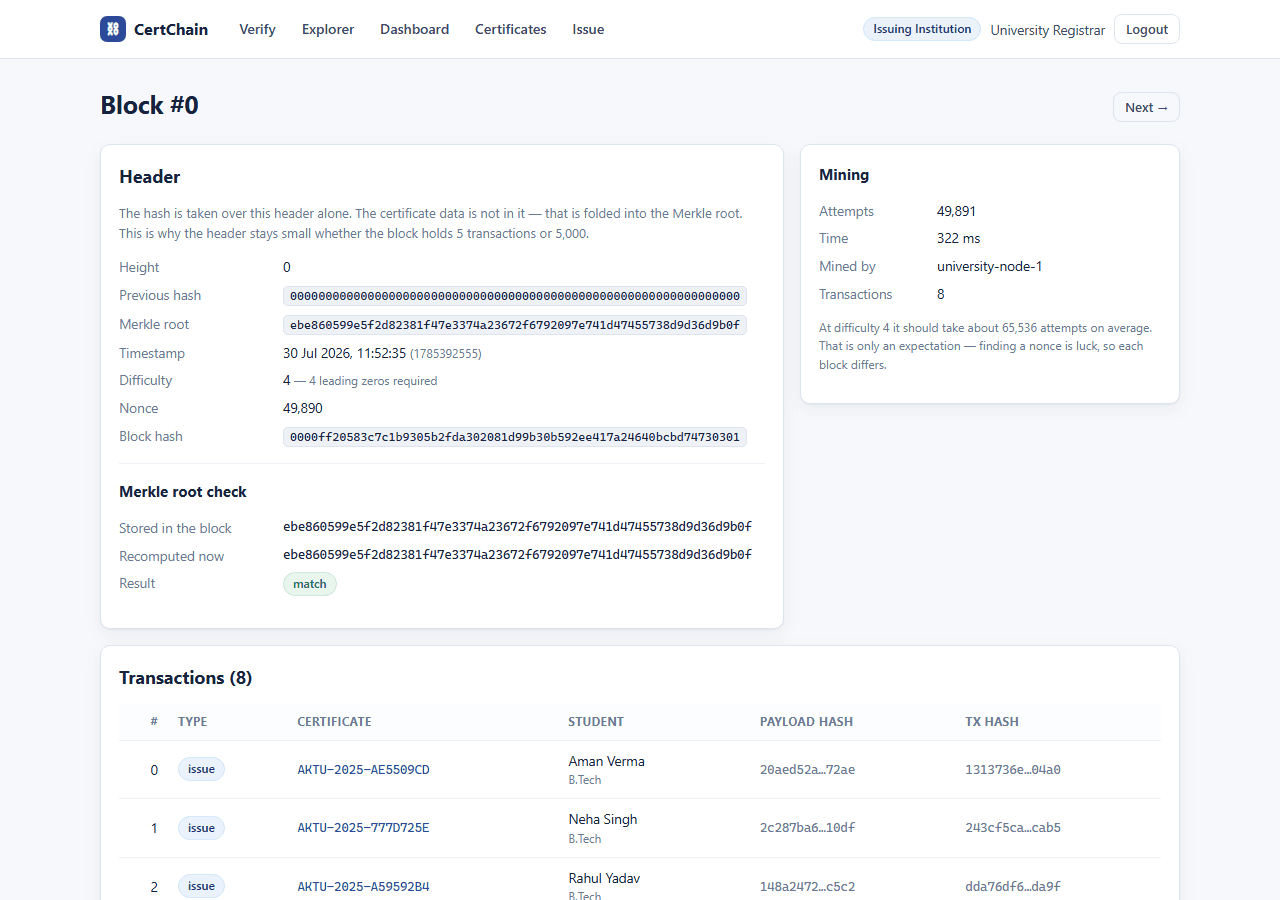
Task: Click the Difficulty value 4
Action: coord(287,380)
